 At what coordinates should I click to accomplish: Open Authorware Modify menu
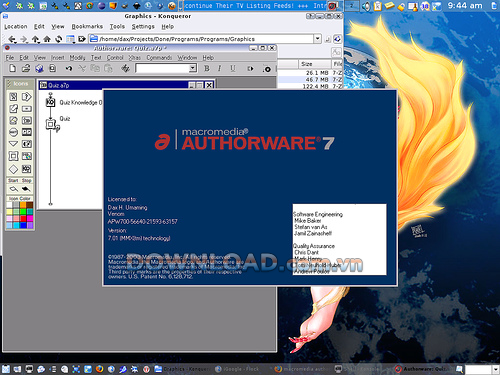(x=77, y=58)
